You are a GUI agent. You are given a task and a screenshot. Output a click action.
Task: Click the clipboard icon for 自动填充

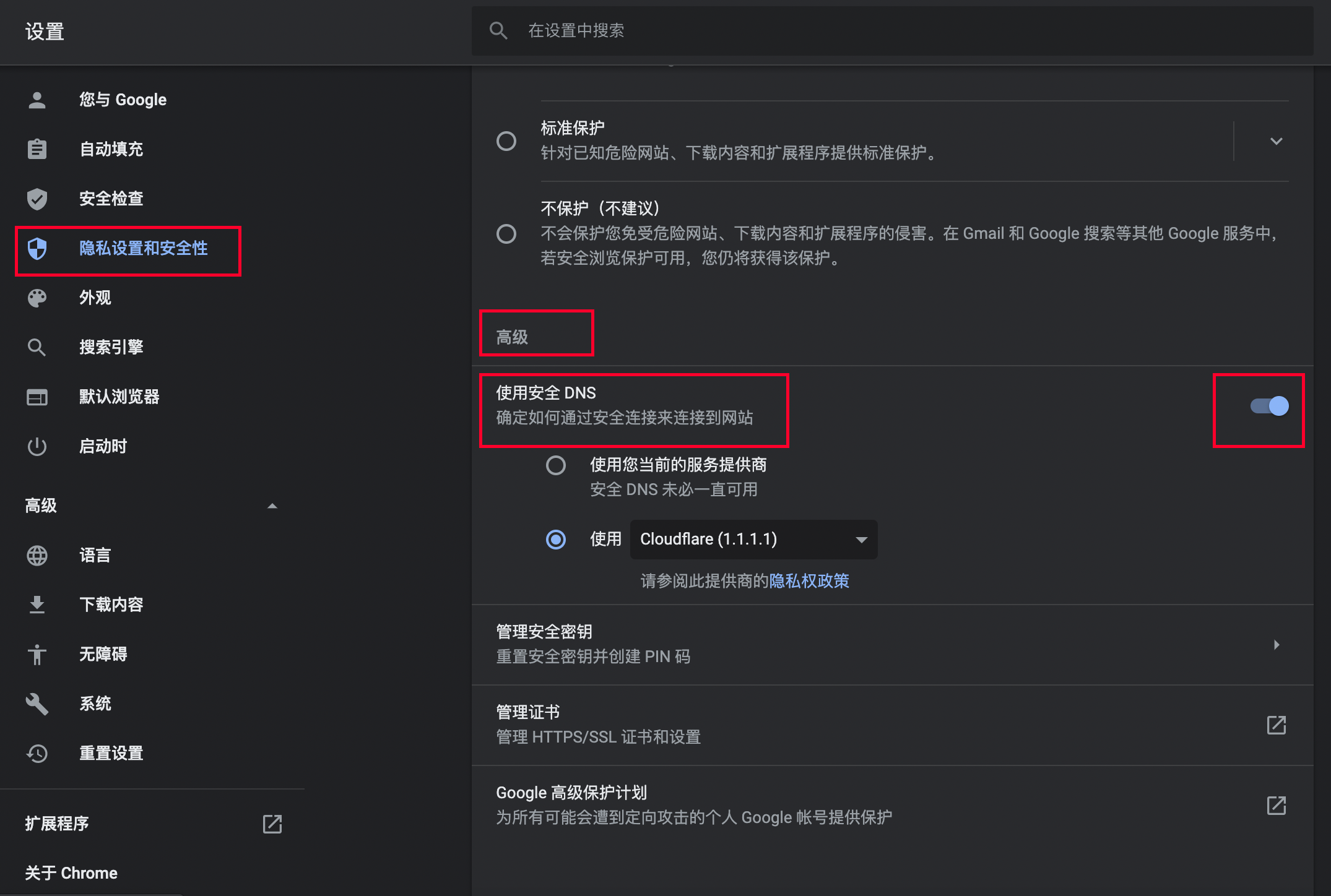point(37,149)
